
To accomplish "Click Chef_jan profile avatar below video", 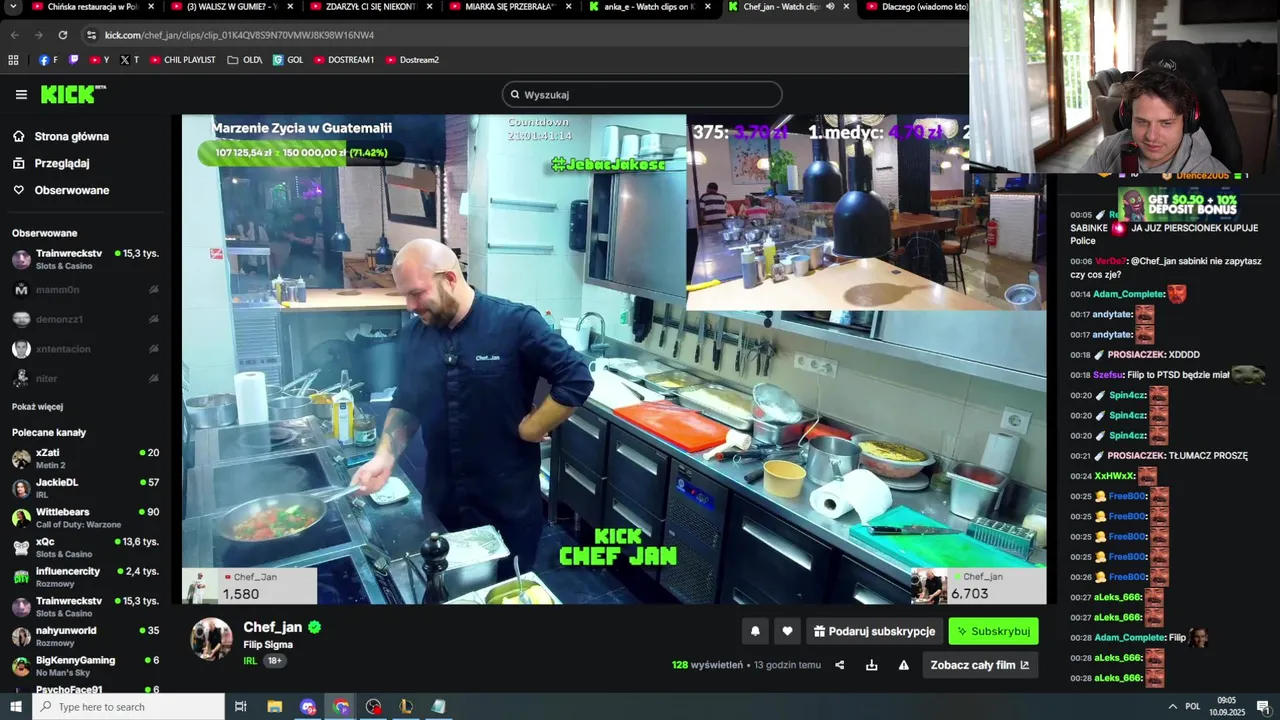I will click(x=211, y=639).
